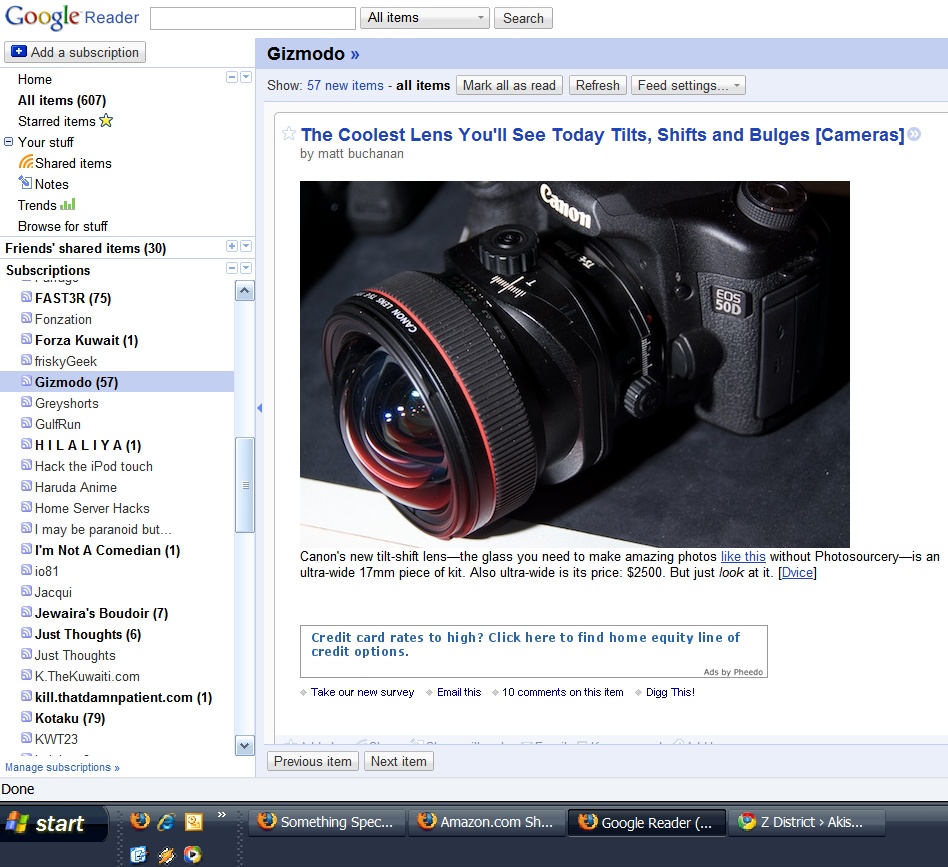
Task: Select the FAST3R subscription
Action: point(73,298)
